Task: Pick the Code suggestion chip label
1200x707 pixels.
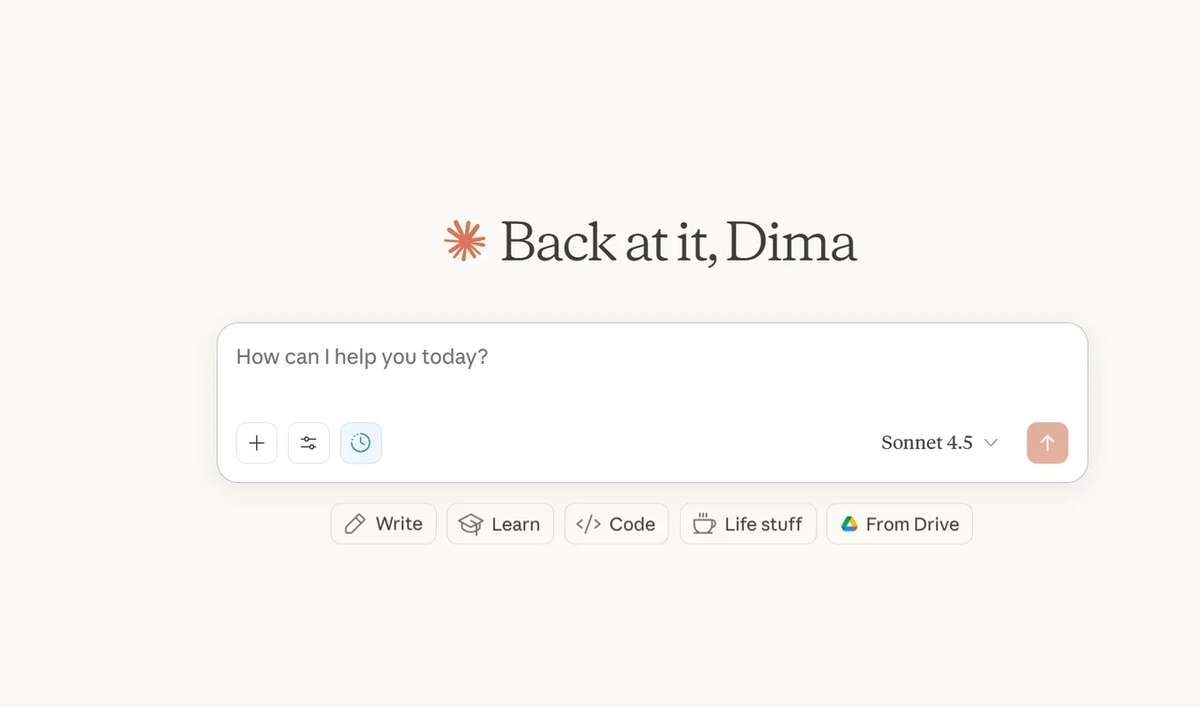Action: [632, 524]
